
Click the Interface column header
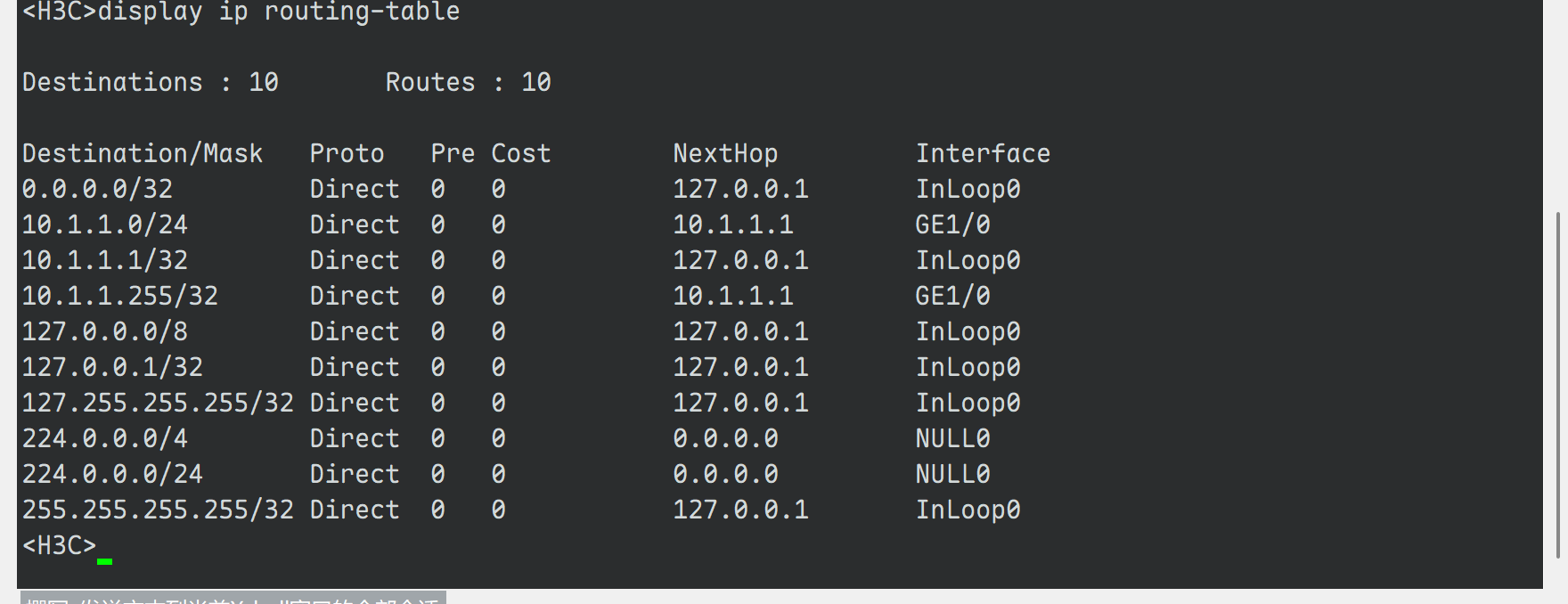tap(983, 153)
